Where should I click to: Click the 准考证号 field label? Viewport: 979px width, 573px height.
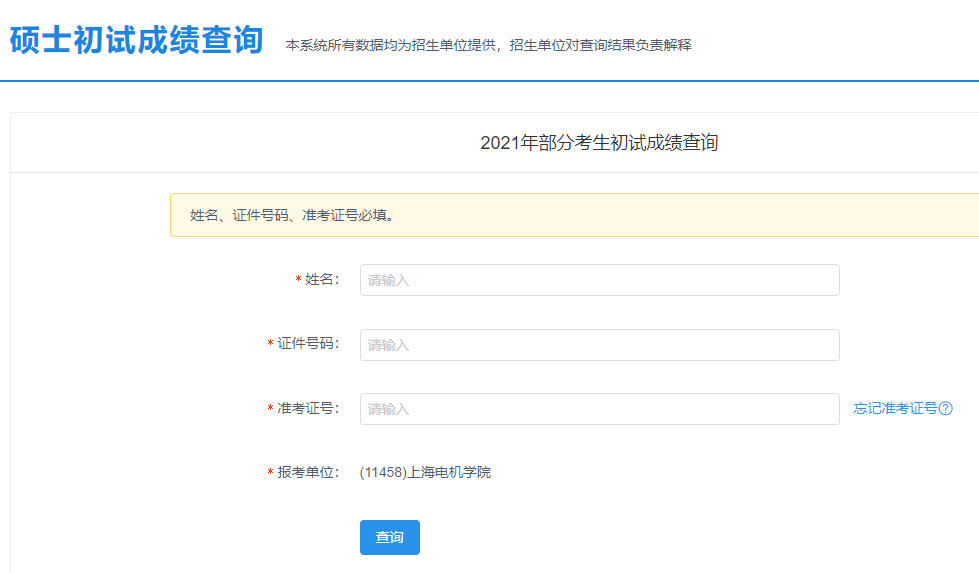click(308, 409)
